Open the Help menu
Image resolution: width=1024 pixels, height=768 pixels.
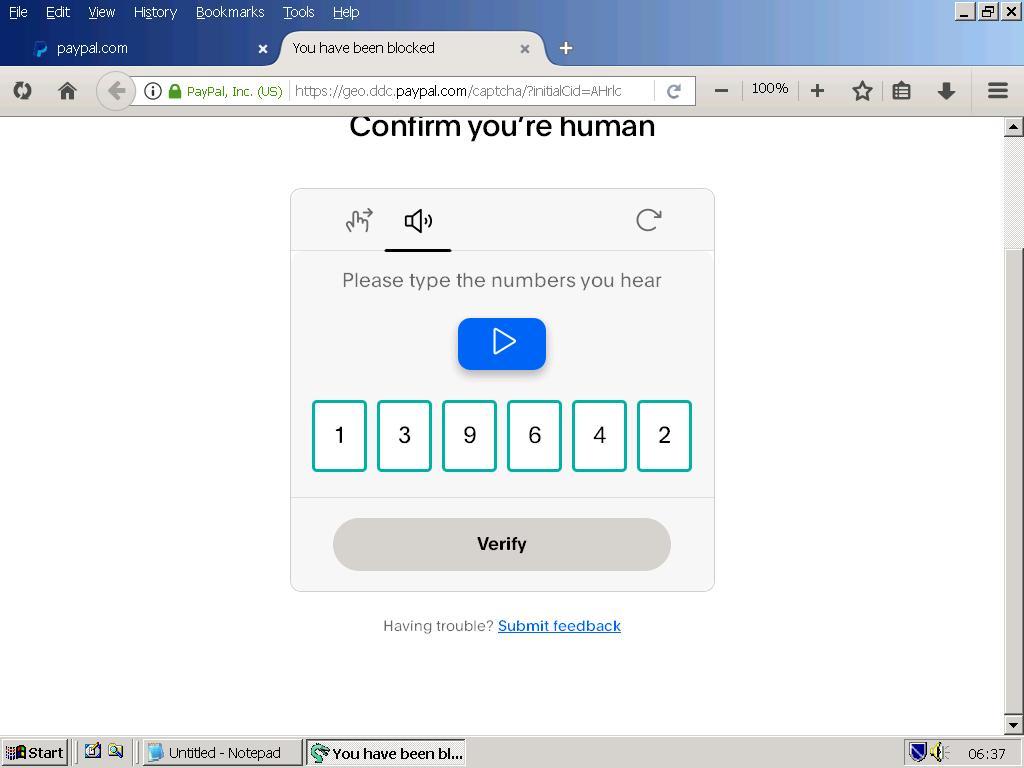346,12
